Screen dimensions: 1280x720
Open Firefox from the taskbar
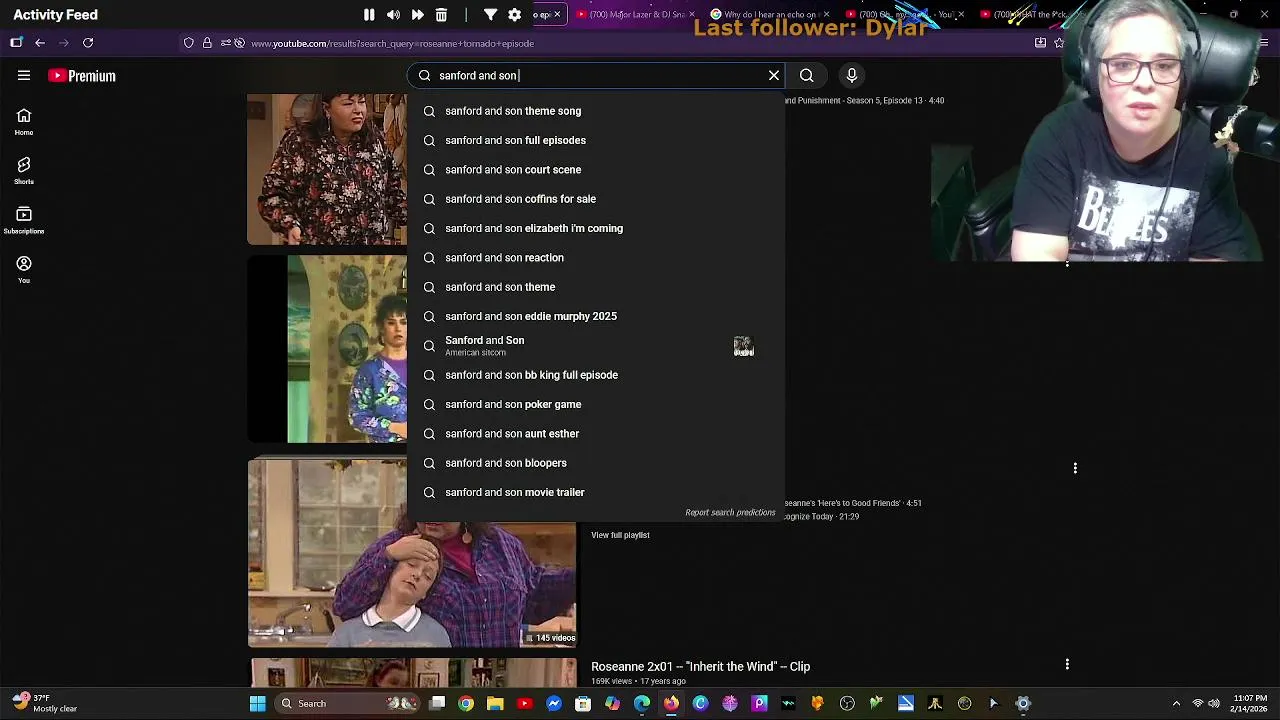point(671,703)
